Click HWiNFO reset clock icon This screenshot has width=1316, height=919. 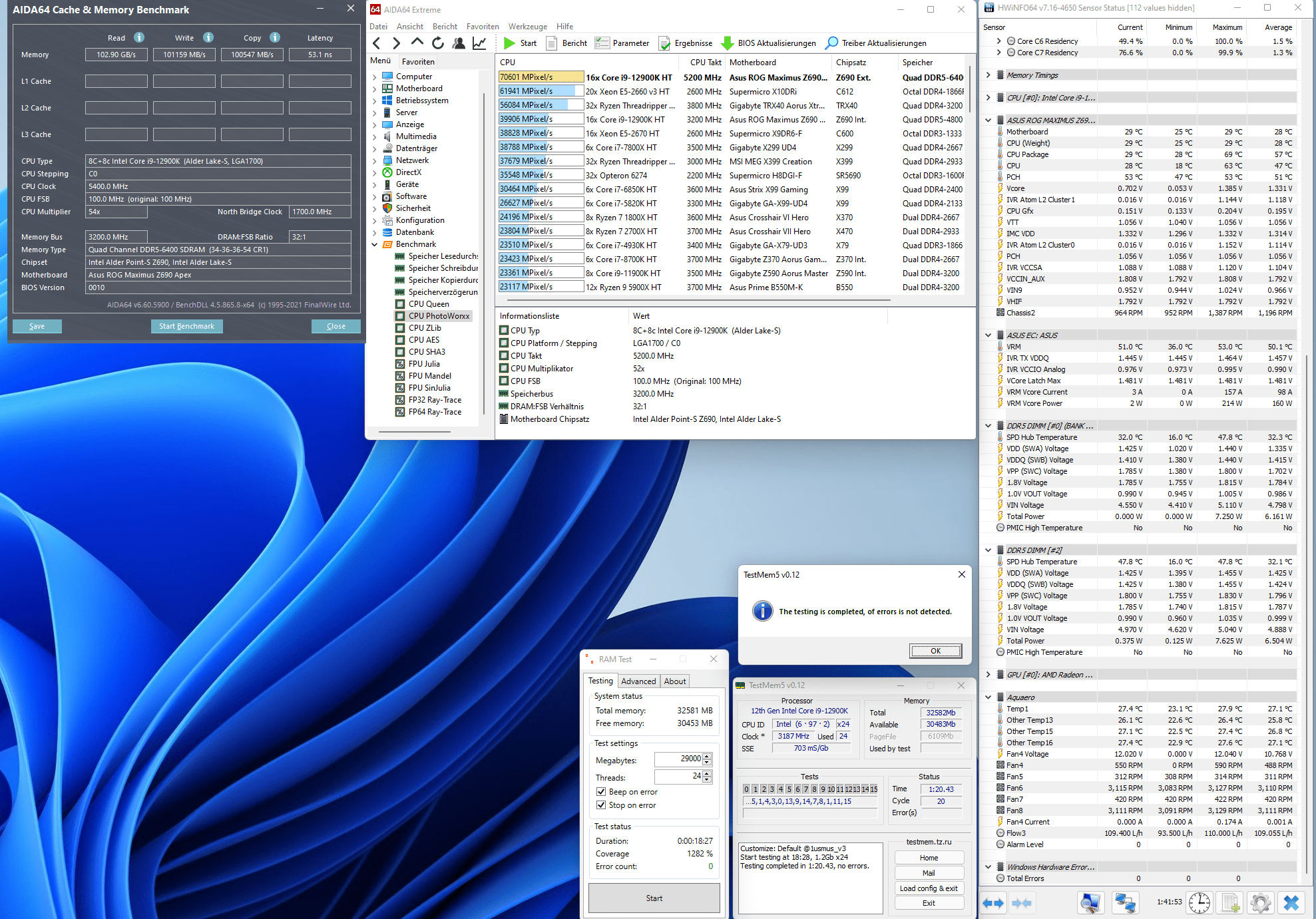1200,902
